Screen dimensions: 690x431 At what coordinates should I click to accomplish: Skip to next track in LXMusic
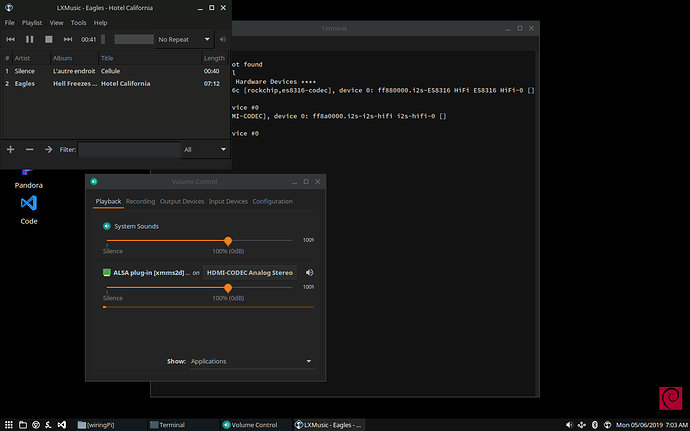(68, 39)
